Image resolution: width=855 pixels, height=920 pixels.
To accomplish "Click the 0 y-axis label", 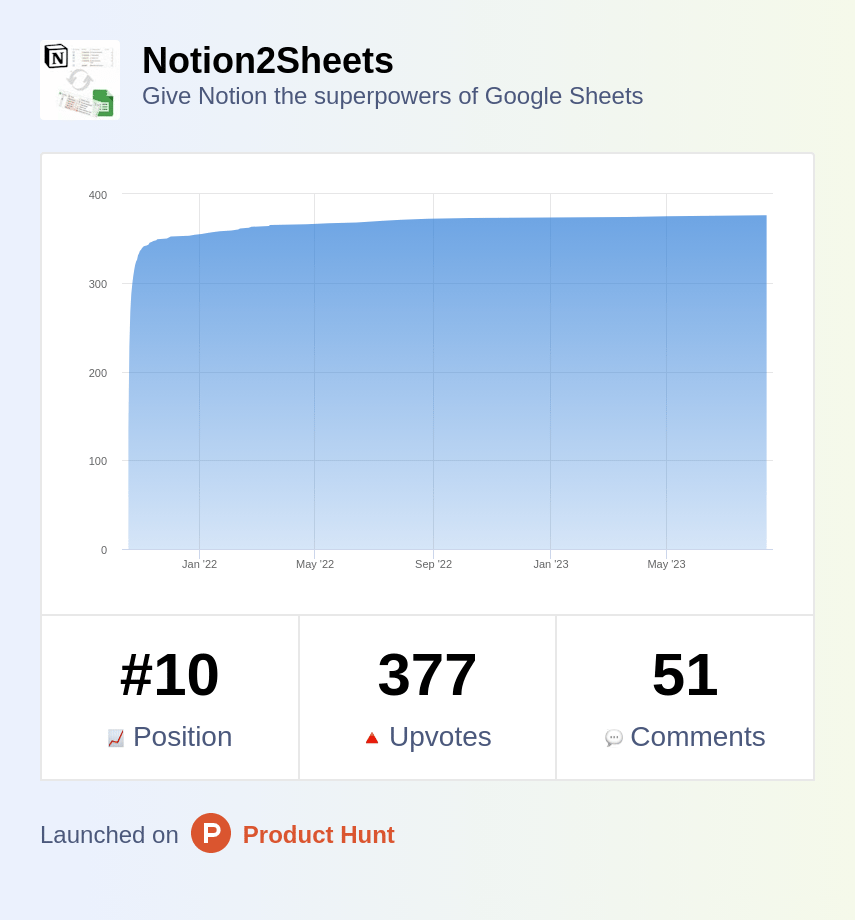I will coord(104,550).
